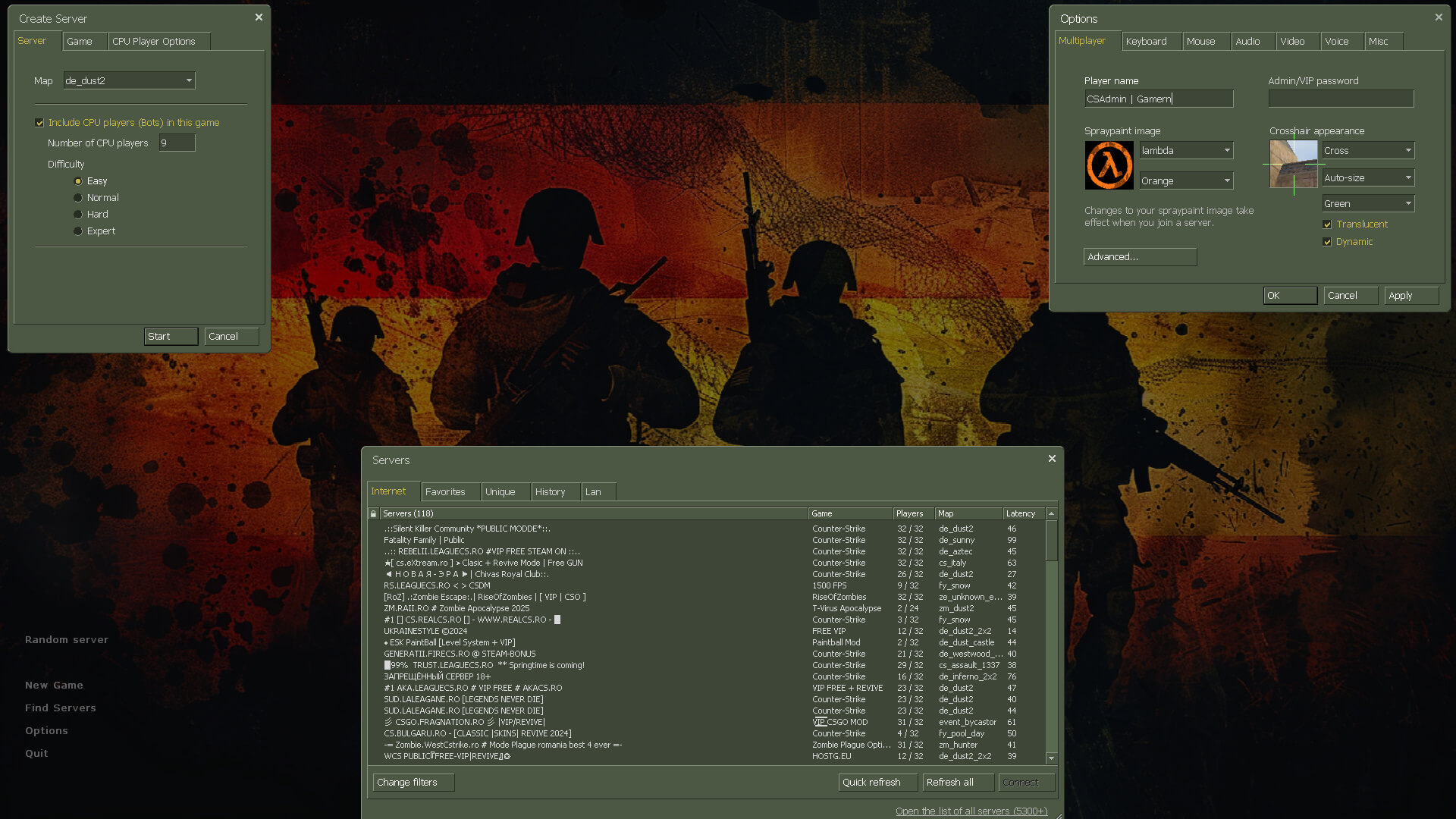Click the Player name input field
This screenshot has width=1456, height=819.
(x=1159, y=99)
